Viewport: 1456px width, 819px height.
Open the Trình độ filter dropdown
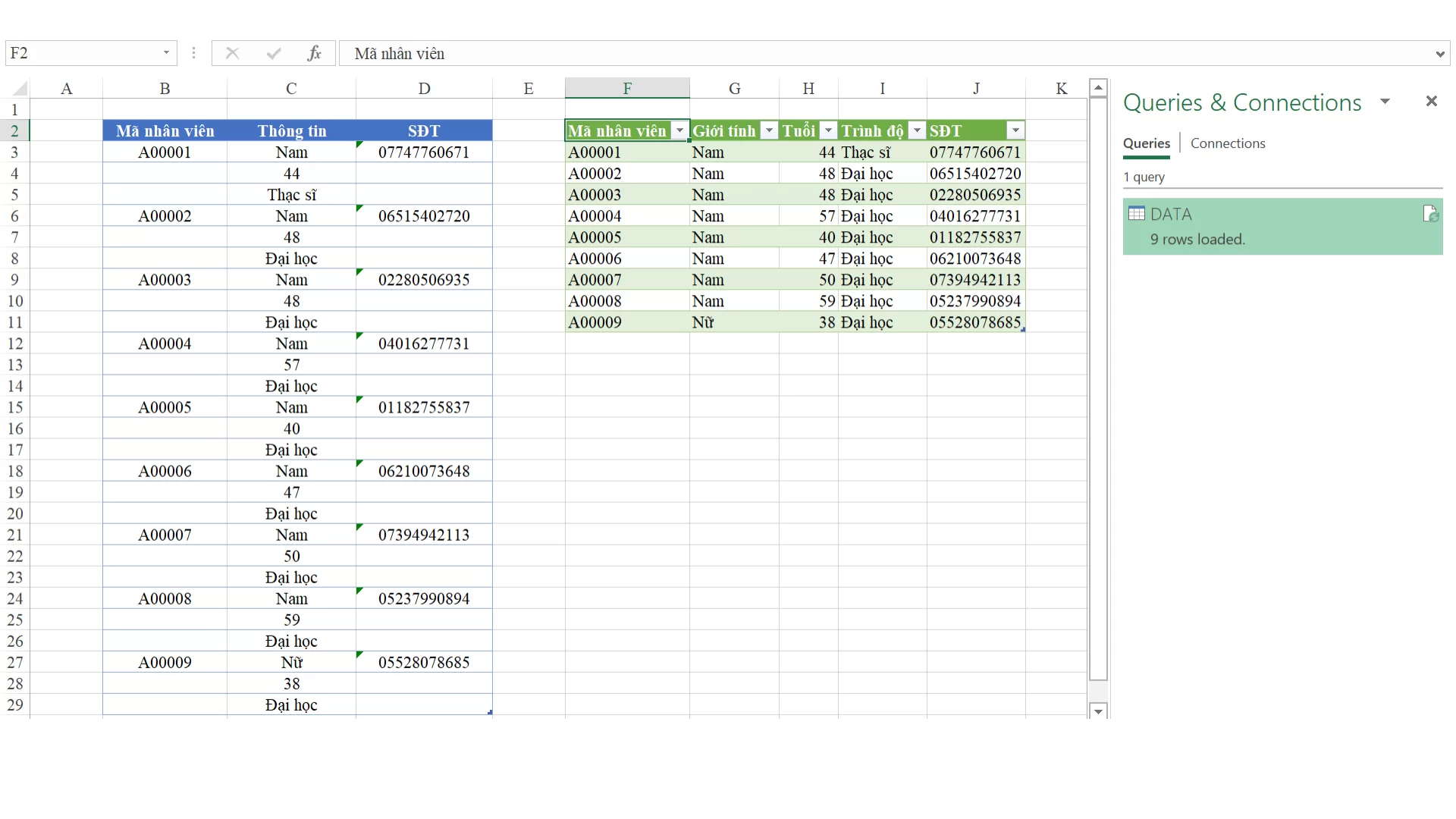[918, 130]
